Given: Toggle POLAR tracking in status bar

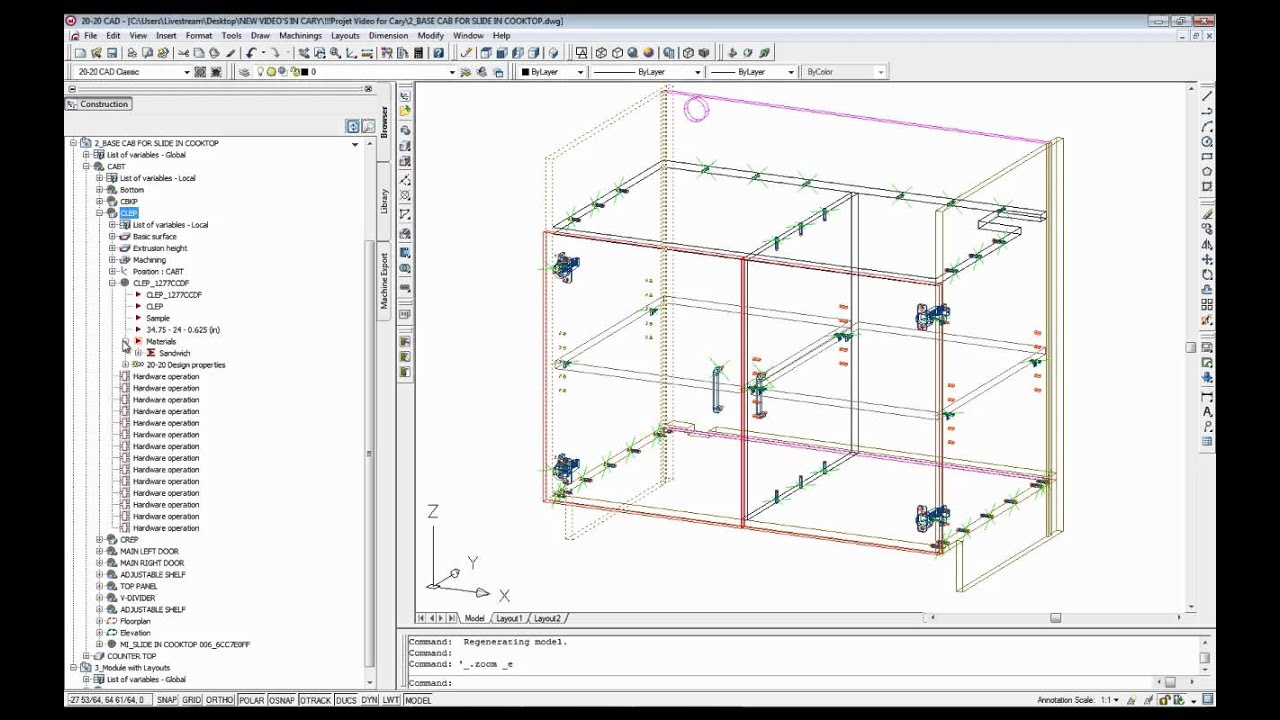Looking at the screenshot, I should coord(251,700).
